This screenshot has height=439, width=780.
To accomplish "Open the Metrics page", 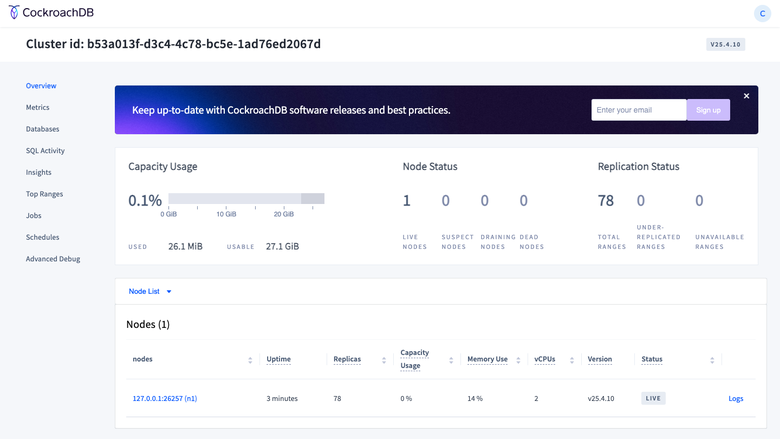I will click(37, 107).
